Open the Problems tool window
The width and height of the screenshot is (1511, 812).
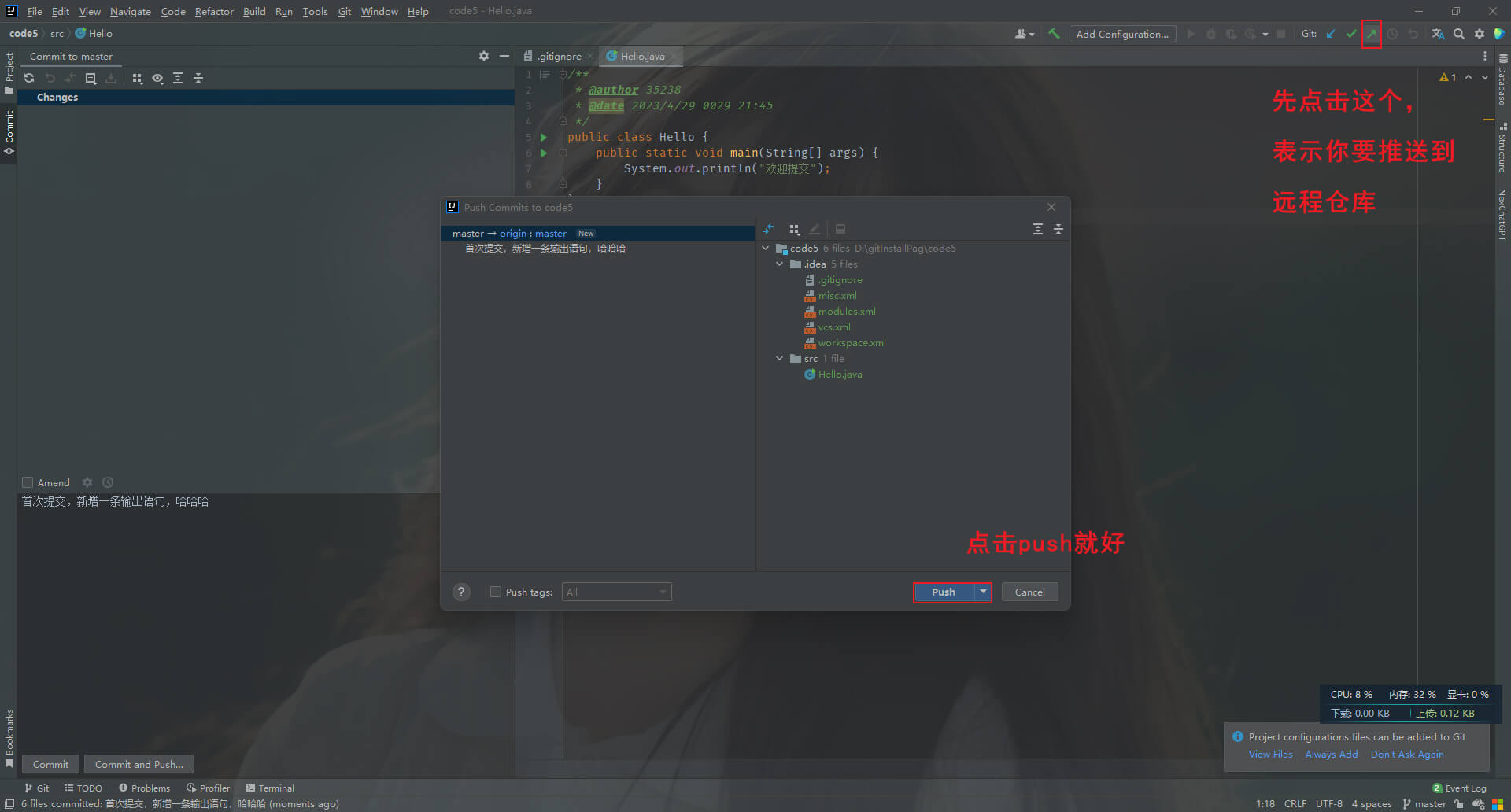coord(144,788)
